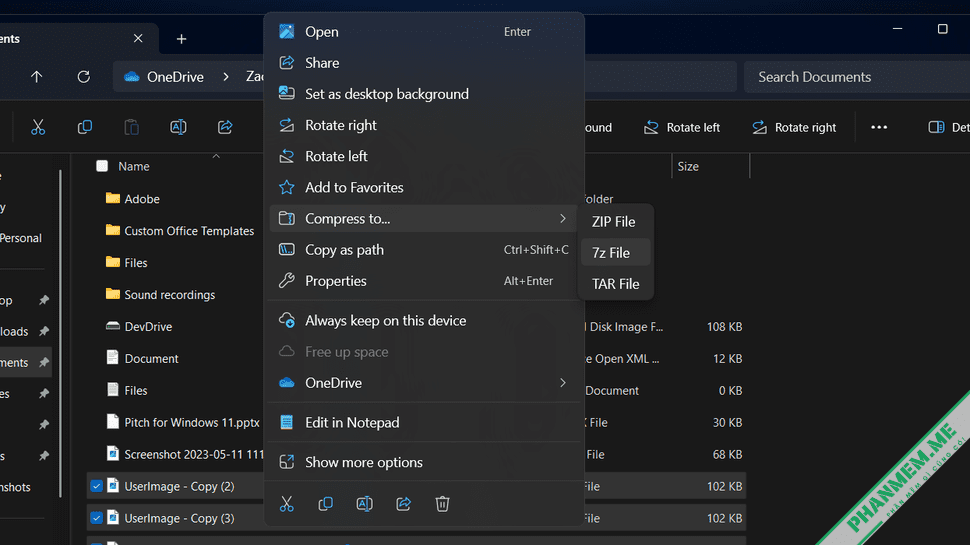Image resolution: width=970 pixels, height=545 pixels.
Task: Select TAR File in the submenu
Action: 616,284
